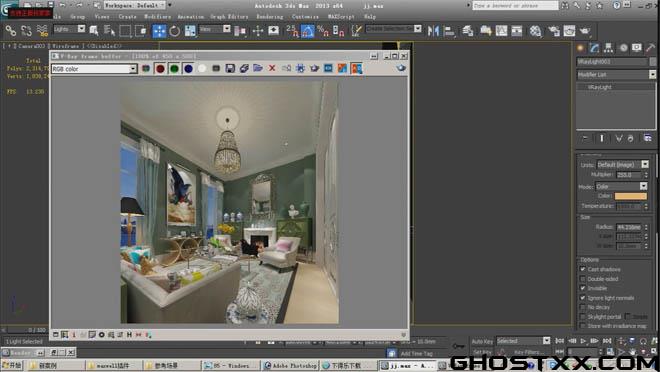660x372 pixels.
Task: Open the light Color swatch
Action: pyautogui.click(x=630, y=196)
